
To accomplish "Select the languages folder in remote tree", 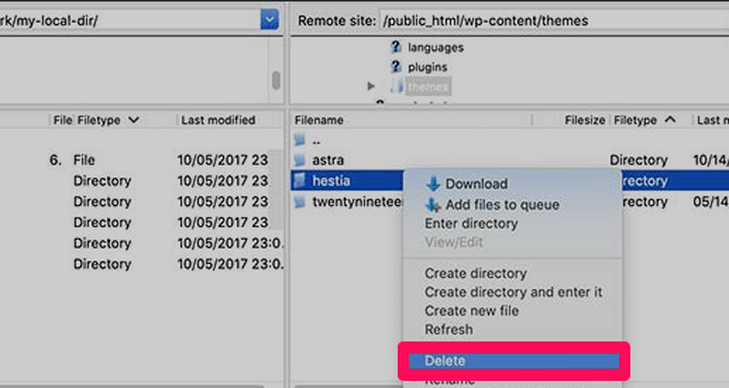I will (436, 47).
